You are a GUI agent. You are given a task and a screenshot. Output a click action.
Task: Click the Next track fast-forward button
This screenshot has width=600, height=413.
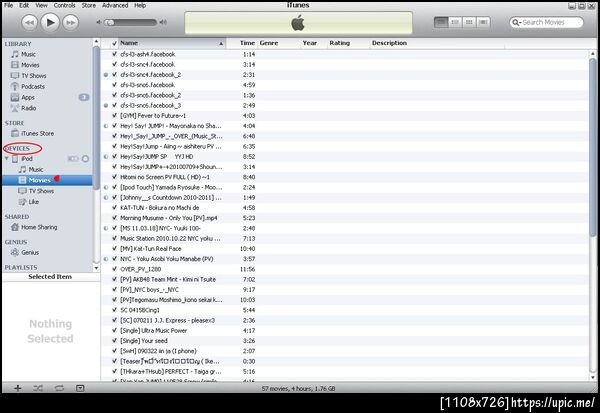tap(70, 23)
